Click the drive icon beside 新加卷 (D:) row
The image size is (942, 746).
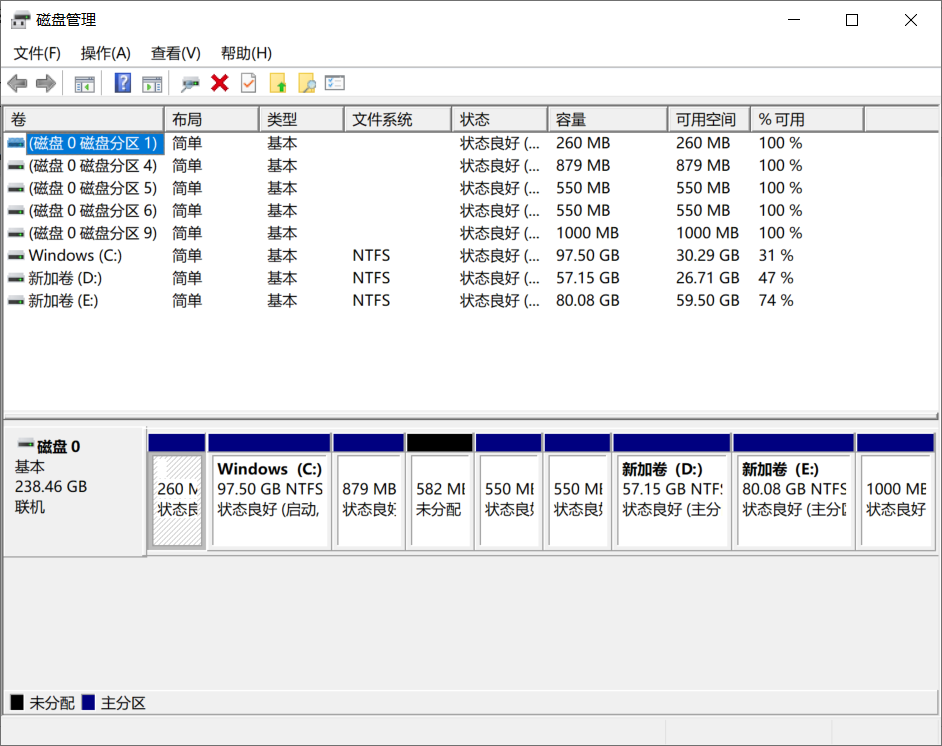(16, 279)
